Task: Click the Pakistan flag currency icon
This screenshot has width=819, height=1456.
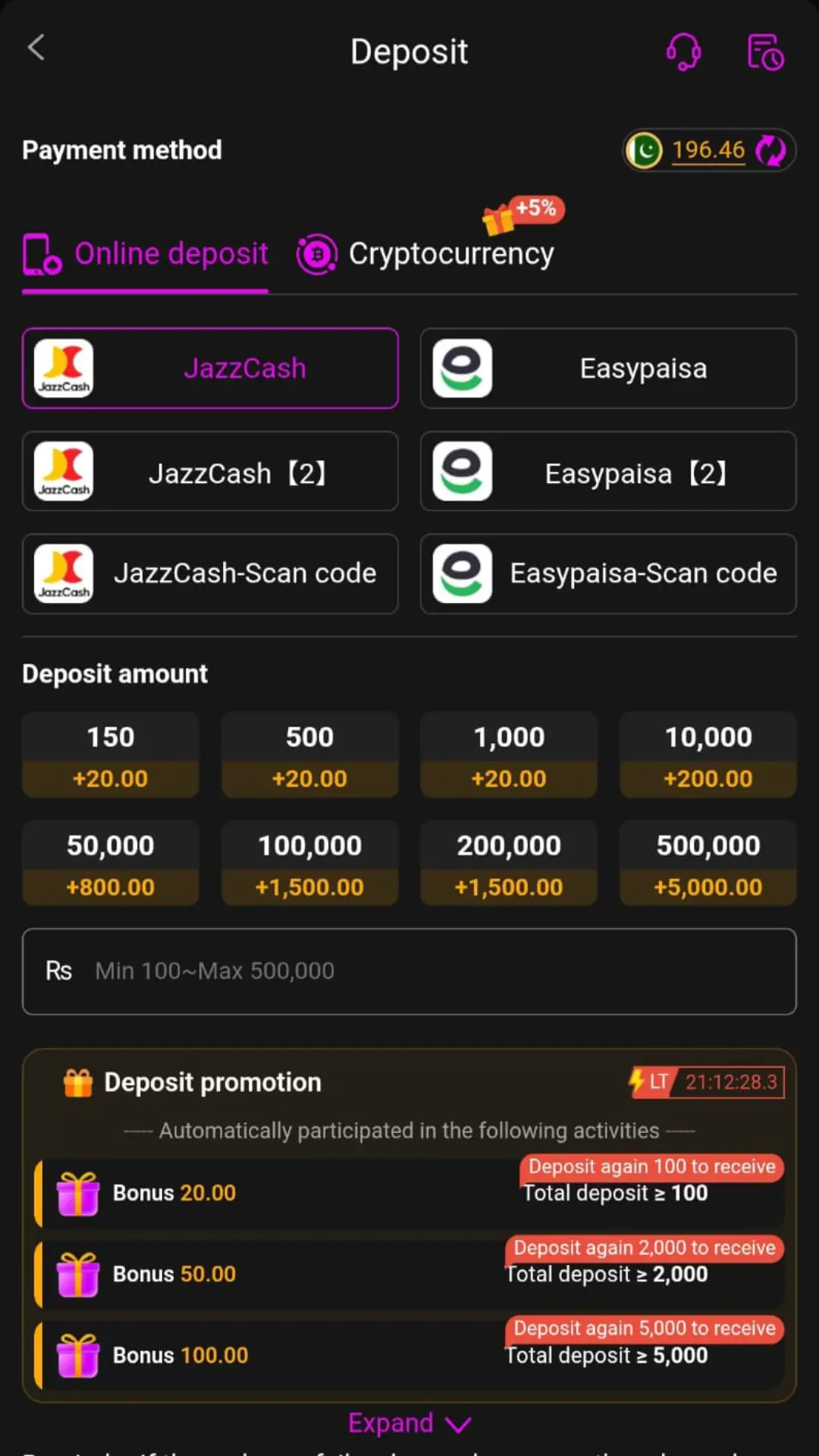Action: pos(644,150)
